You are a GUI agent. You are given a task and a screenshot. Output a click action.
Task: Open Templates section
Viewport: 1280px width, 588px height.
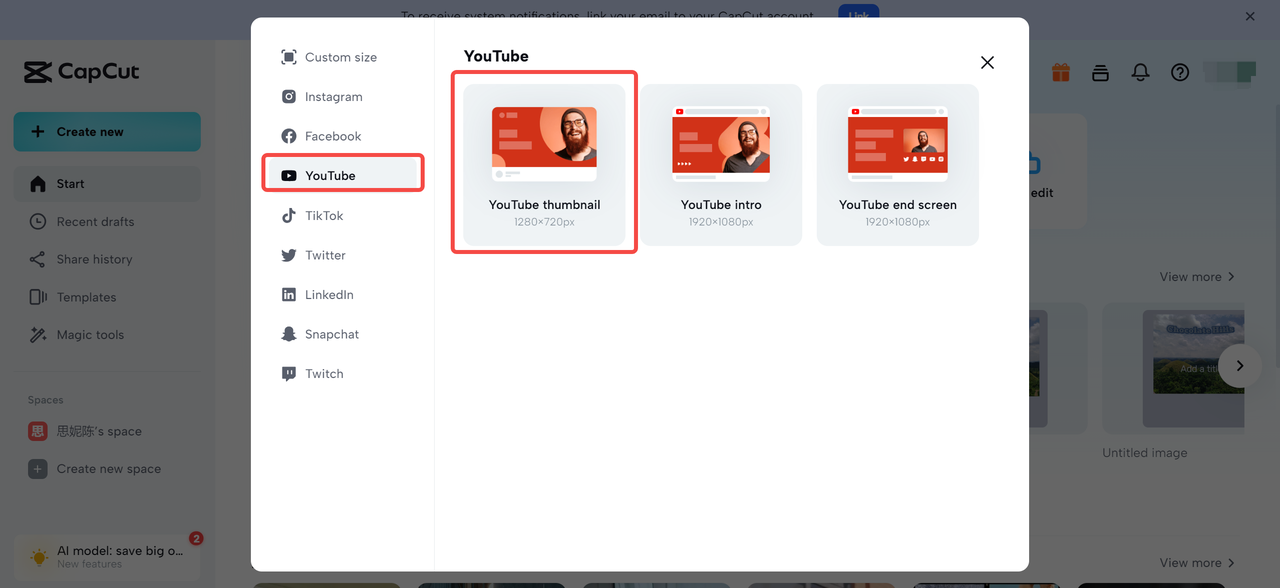[107, 297]
